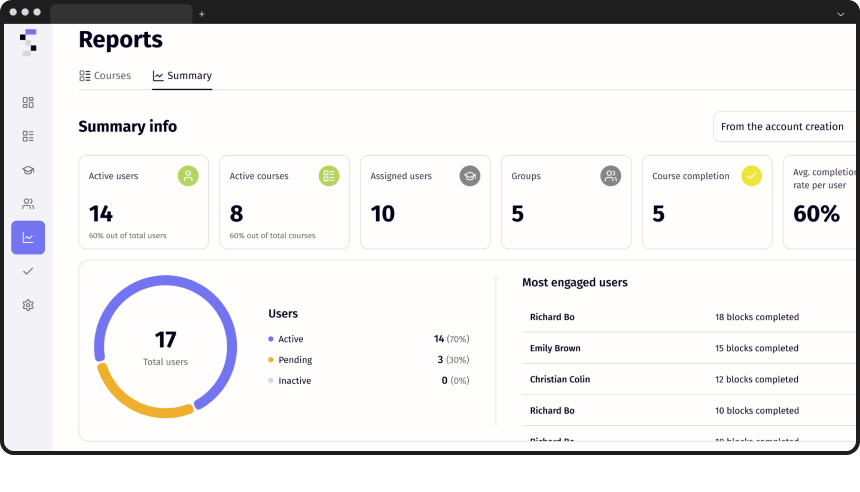The height and width of the screenshot is (492, 860).
Task: Expand the 'From the account creation' dropdown
Action: [x=784, y=127]
